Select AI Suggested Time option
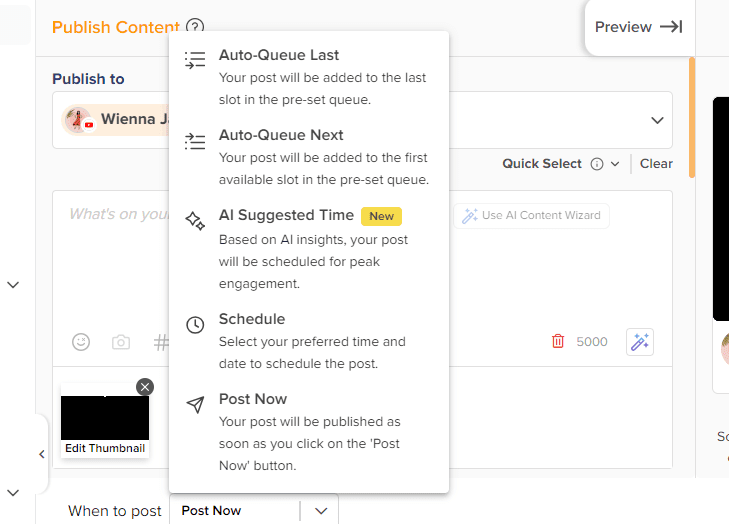The width and height of the screenshot is (729, 524). tap(286, 215)
